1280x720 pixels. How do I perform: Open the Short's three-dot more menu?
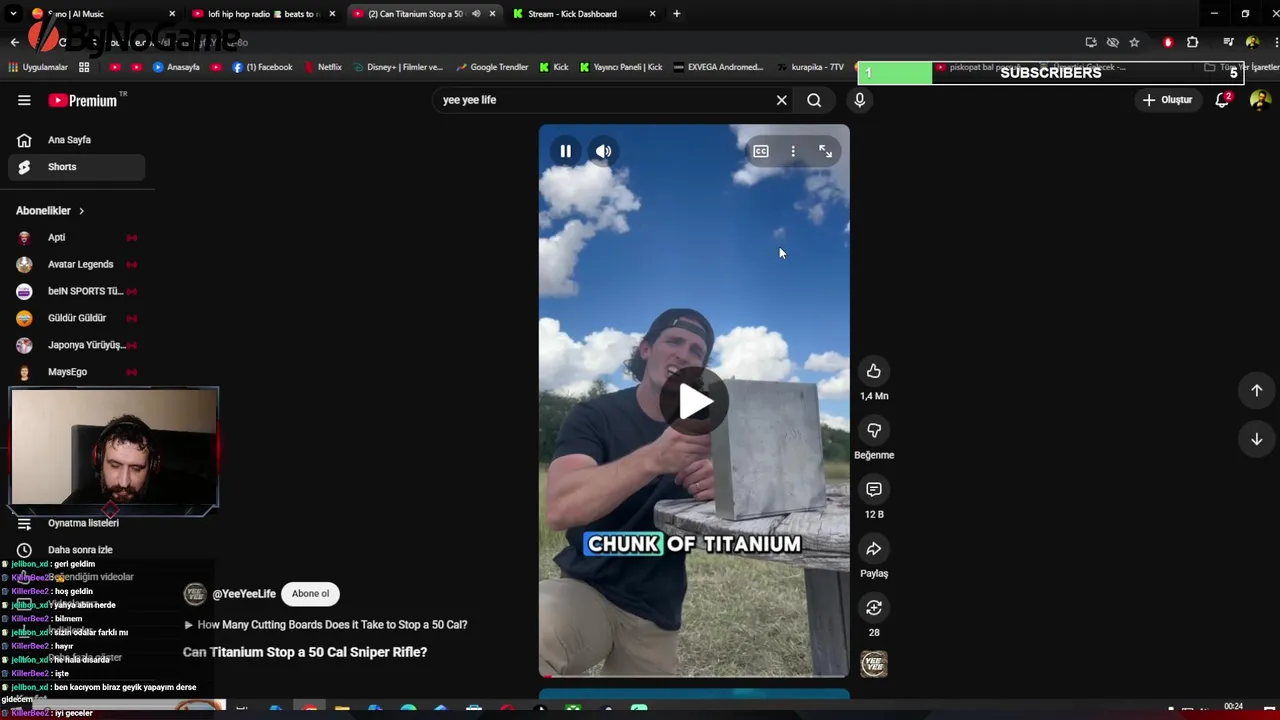(x=793, y=151)
